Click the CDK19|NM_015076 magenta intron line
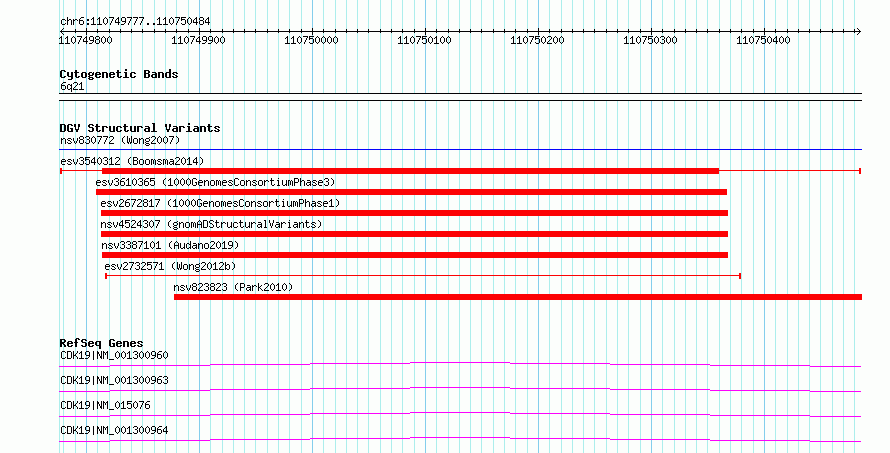The height and width of the screenshot is (453, 890). [460, 414]
